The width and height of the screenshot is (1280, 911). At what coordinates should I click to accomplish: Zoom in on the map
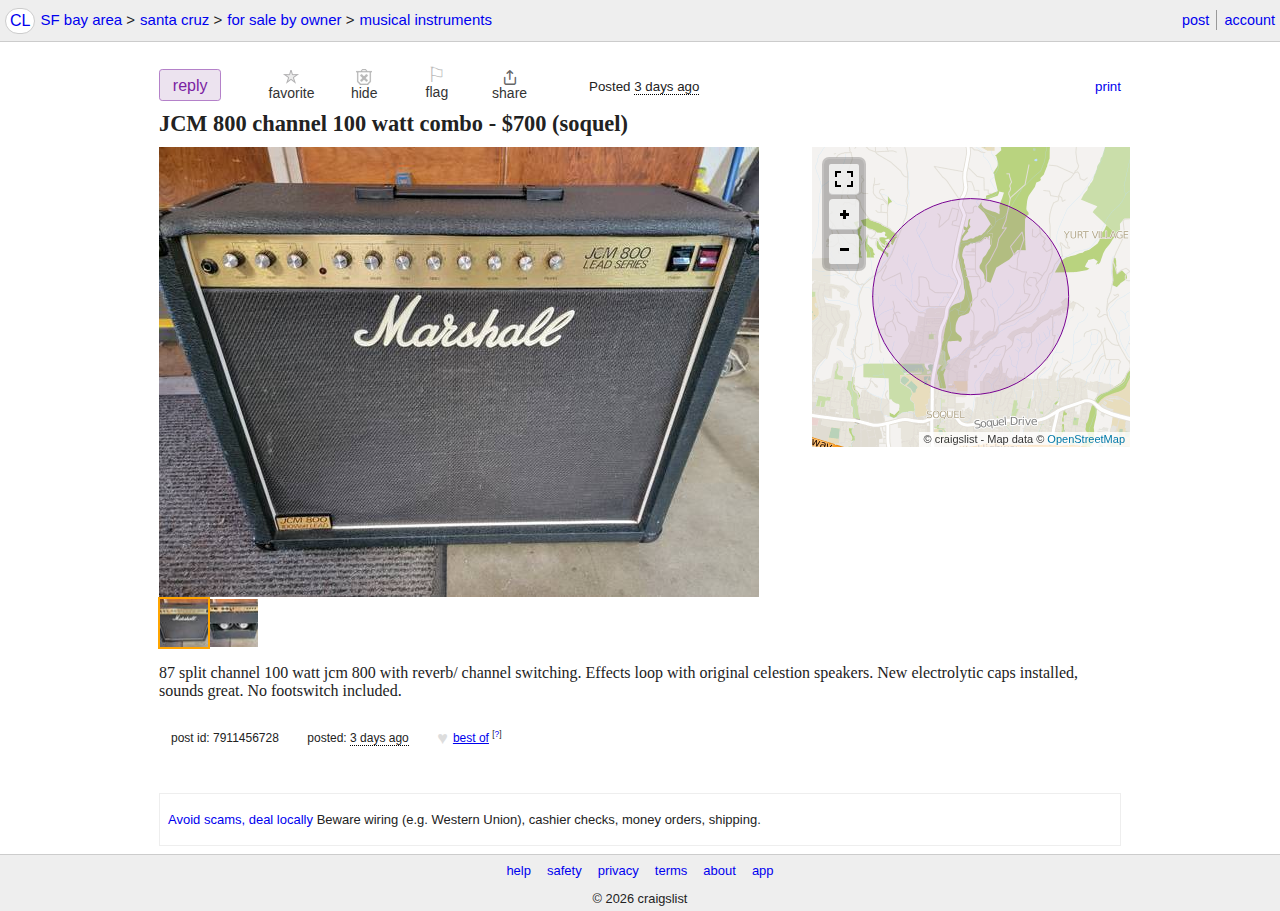(x=844, y=214)
